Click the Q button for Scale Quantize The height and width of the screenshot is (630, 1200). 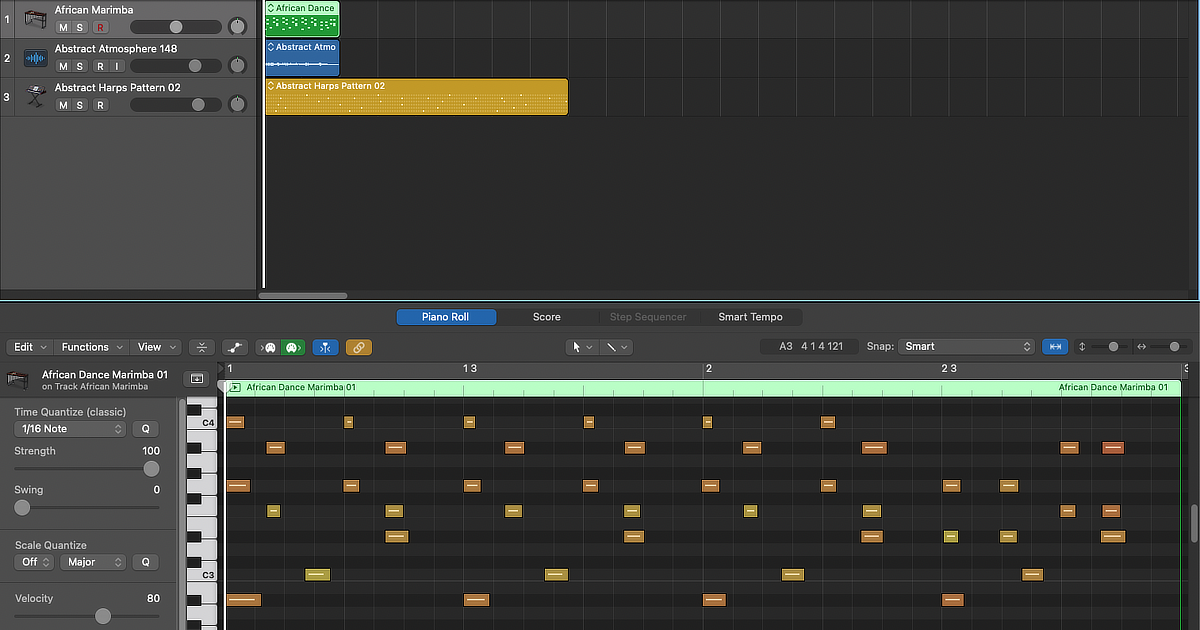(x=145, y=562)
